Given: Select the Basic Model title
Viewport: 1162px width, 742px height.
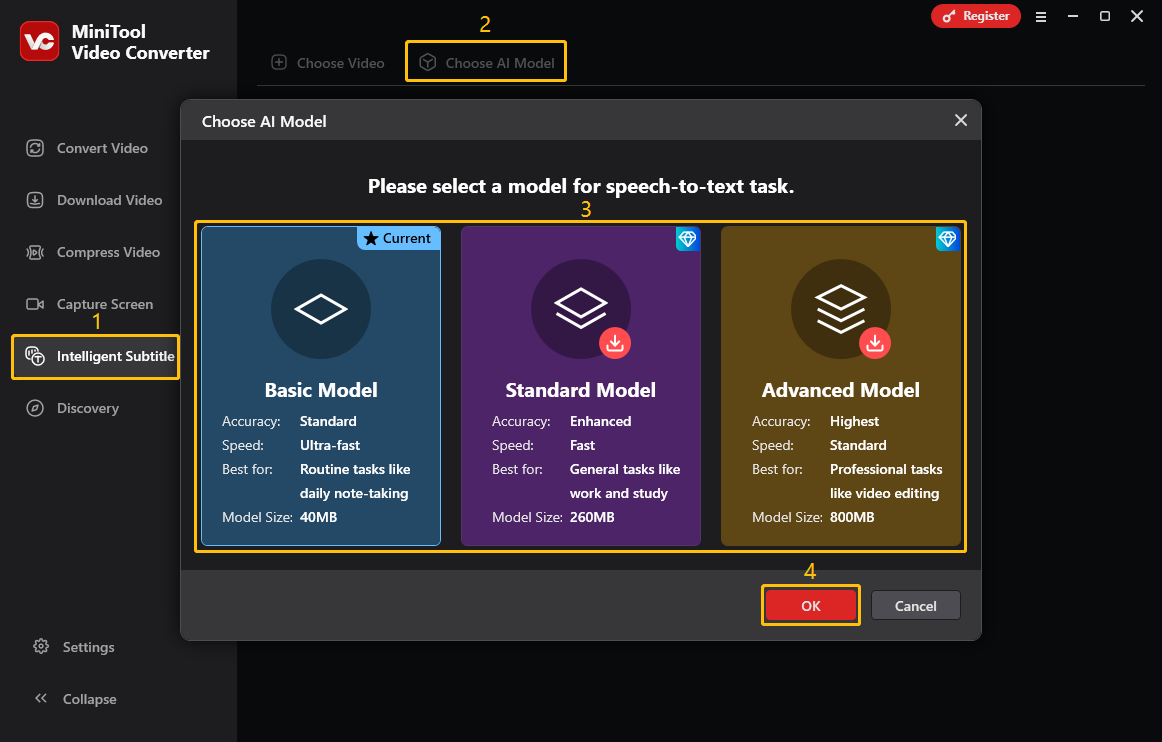Looking at the screenshot, I should point(321,390).
